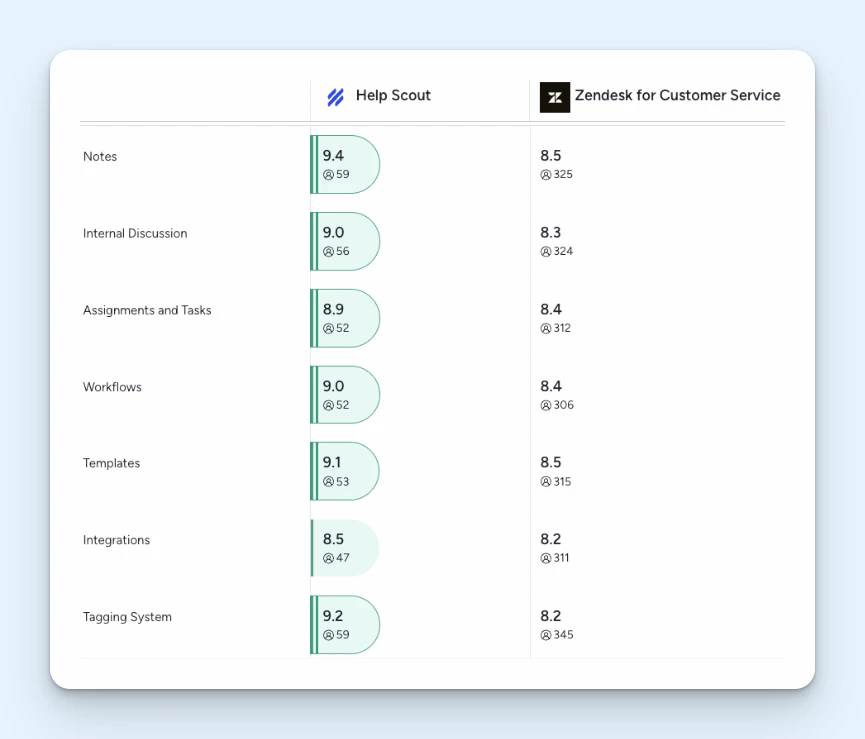Screen dimensions: 865x739
Task: Click the reviewer icon beside count 324
Action: pos(546,251)
